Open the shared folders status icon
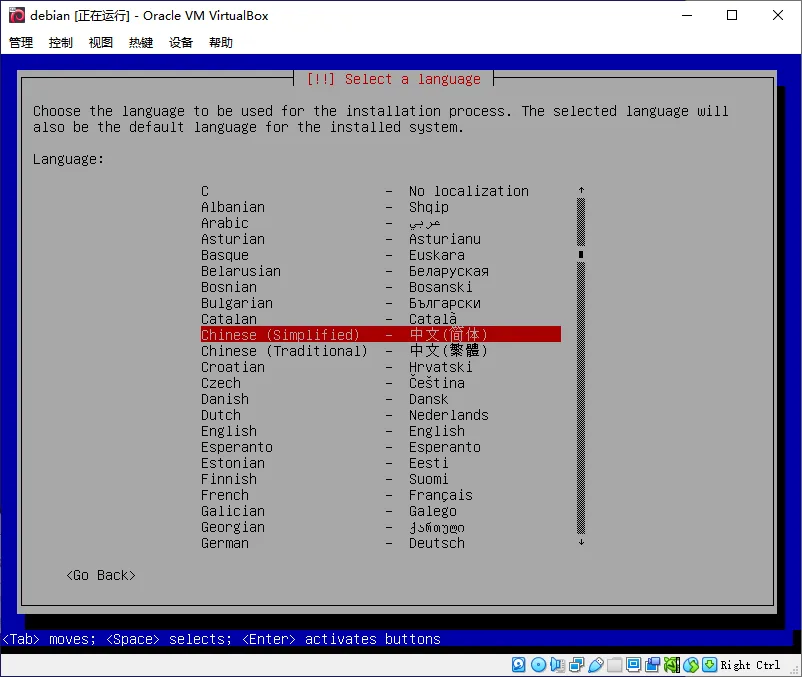 (x=614, y=665)
